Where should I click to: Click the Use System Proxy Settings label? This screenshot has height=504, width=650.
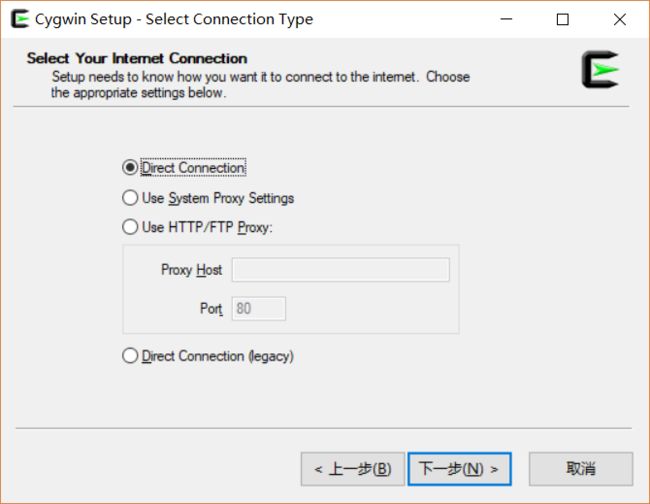click(x=218, y=198)
